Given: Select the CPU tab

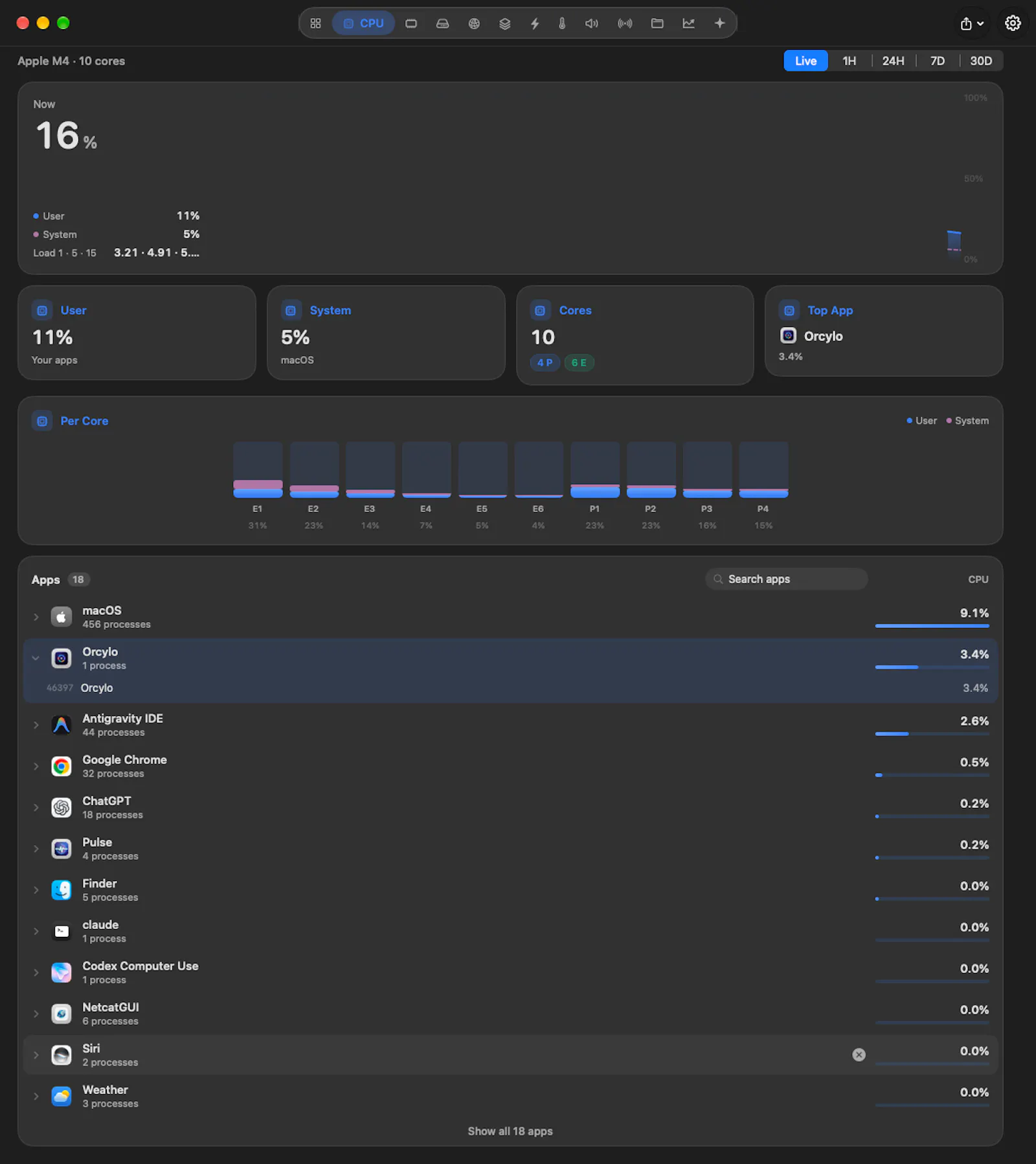Looking at the screenshot, I should click(x=363, y=23).
